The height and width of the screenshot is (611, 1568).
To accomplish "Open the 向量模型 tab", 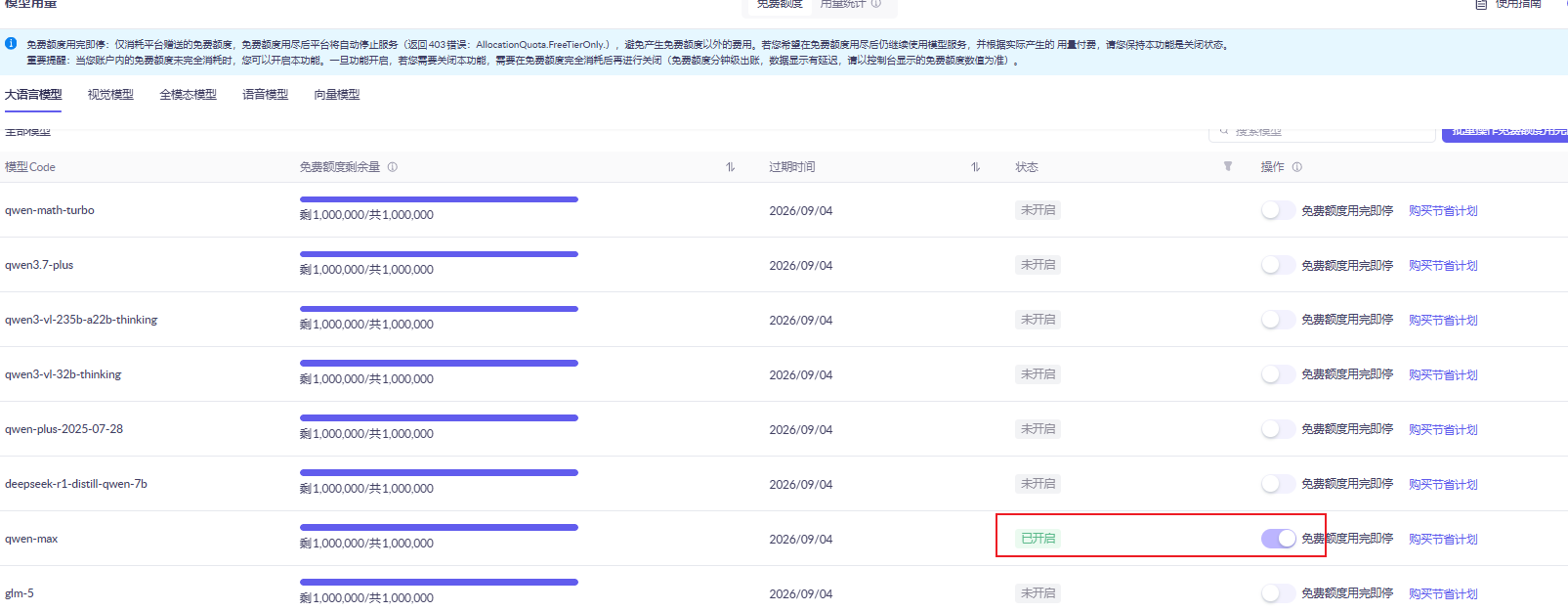I will pyautogui.click(x=337, y=95).
